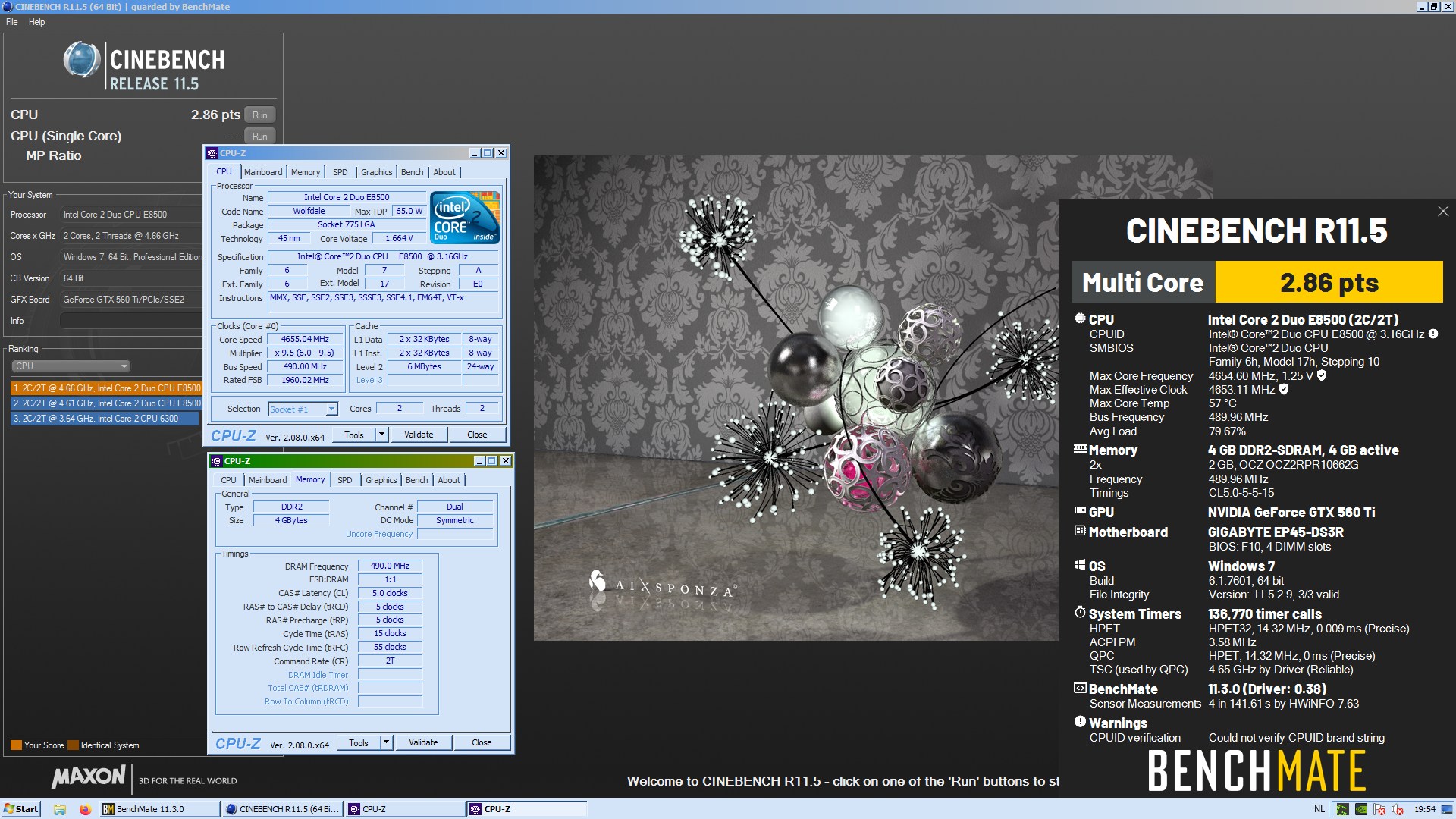Click the System Timers stopwatch icon
This screenshot has height=819, width=1456.
point(1080,613)
